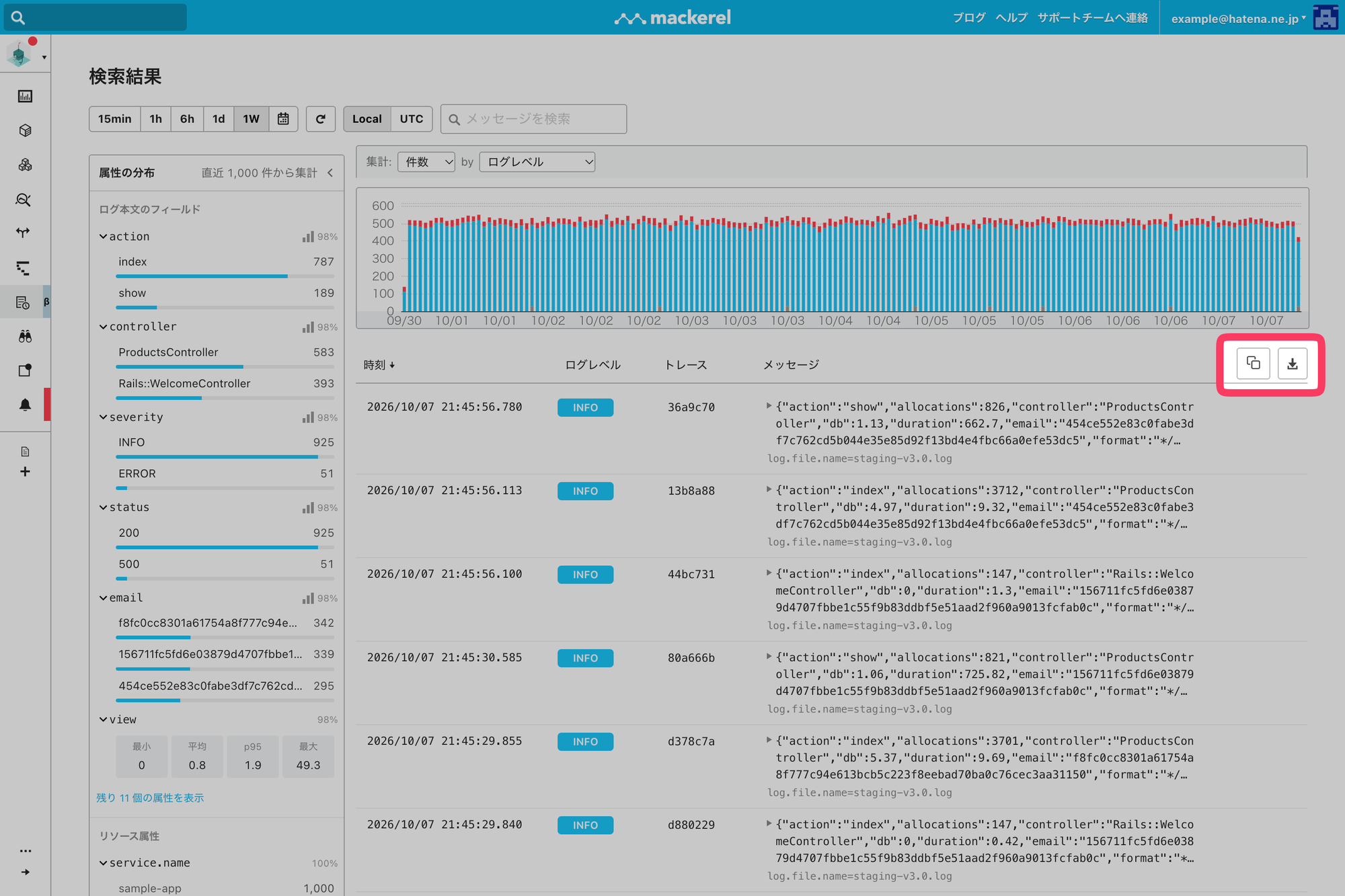Click the INFO severity distribution bar
Viewport: 1345px width, 896px height.
225,456
